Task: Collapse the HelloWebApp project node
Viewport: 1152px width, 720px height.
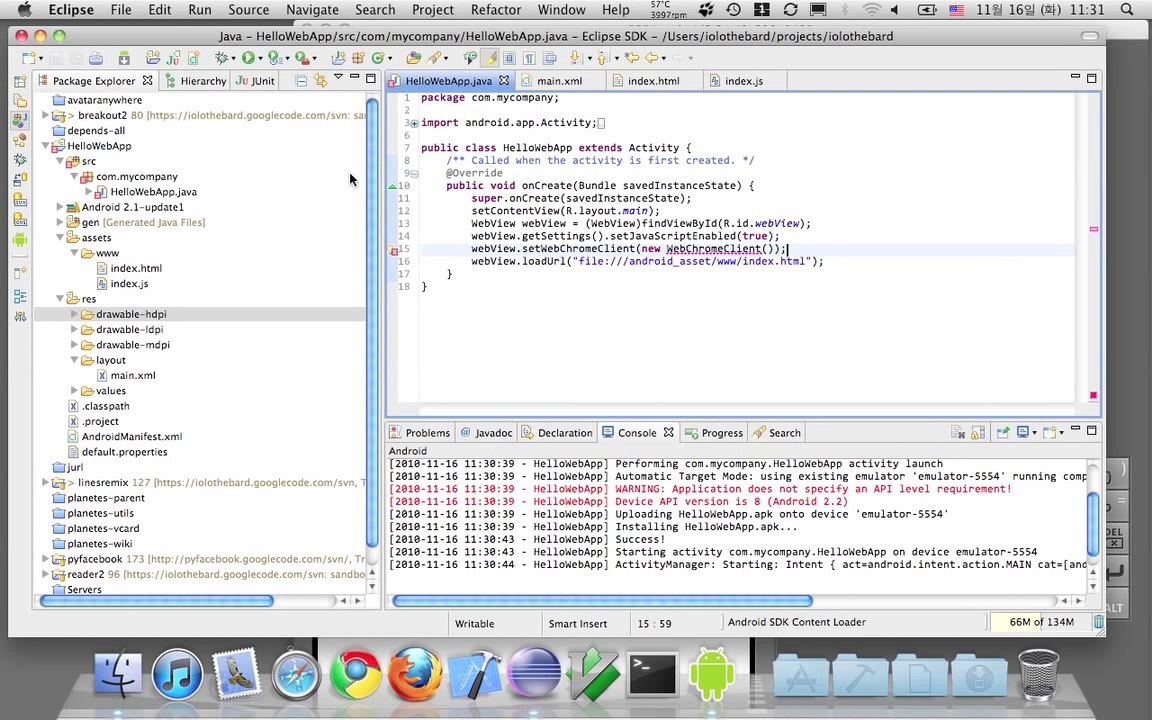Action: coord(46,145)
